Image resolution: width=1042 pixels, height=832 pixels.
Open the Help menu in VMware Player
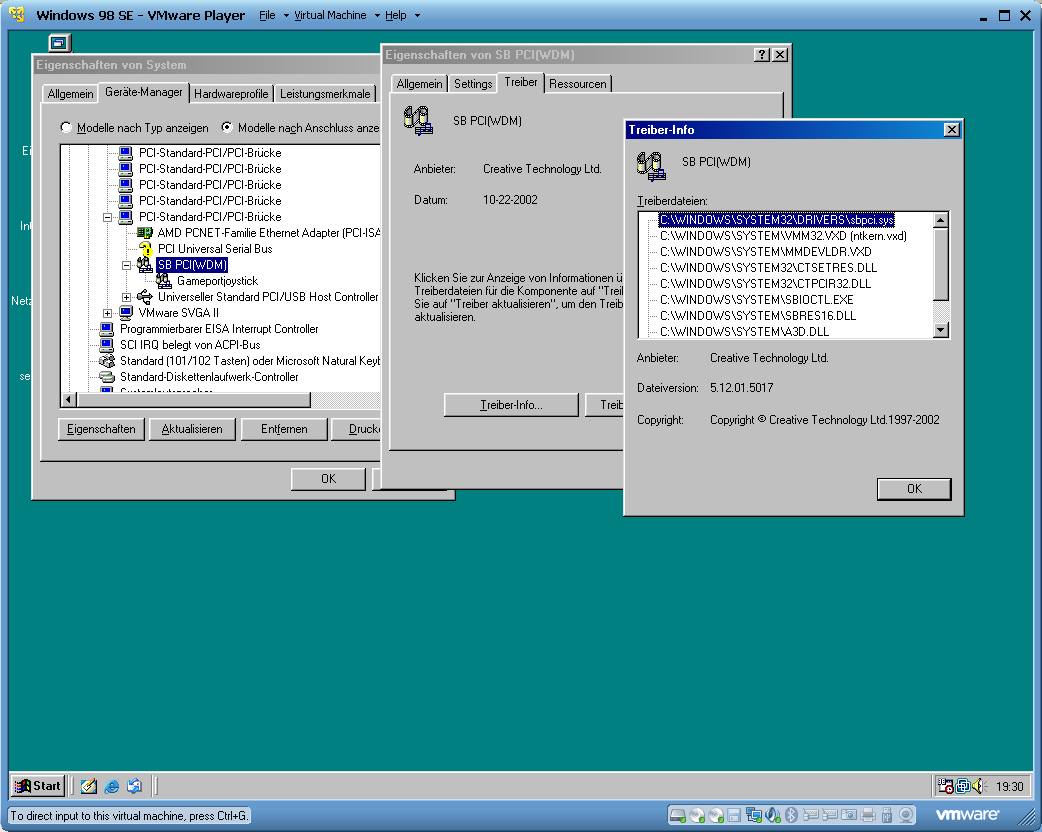tap(395, 15)
